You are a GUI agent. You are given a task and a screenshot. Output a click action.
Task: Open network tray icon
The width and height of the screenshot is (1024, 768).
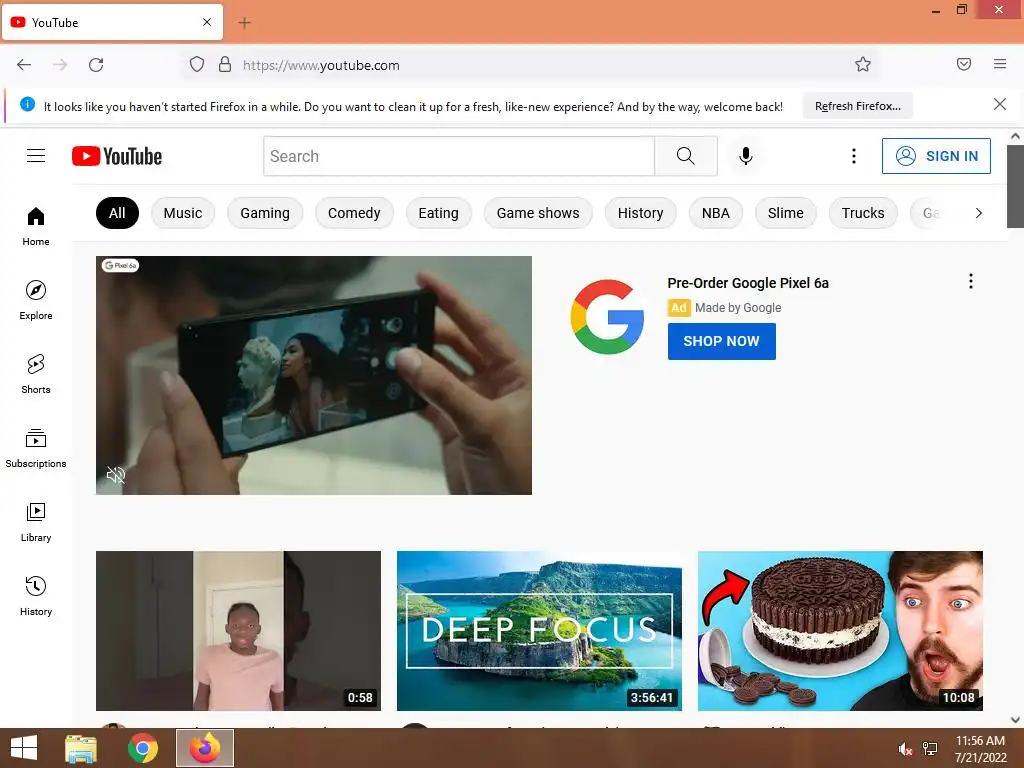click(x=930, y=749)
